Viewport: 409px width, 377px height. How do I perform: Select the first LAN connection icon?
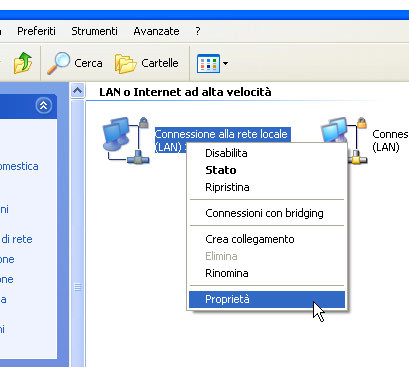click(126, 140)
